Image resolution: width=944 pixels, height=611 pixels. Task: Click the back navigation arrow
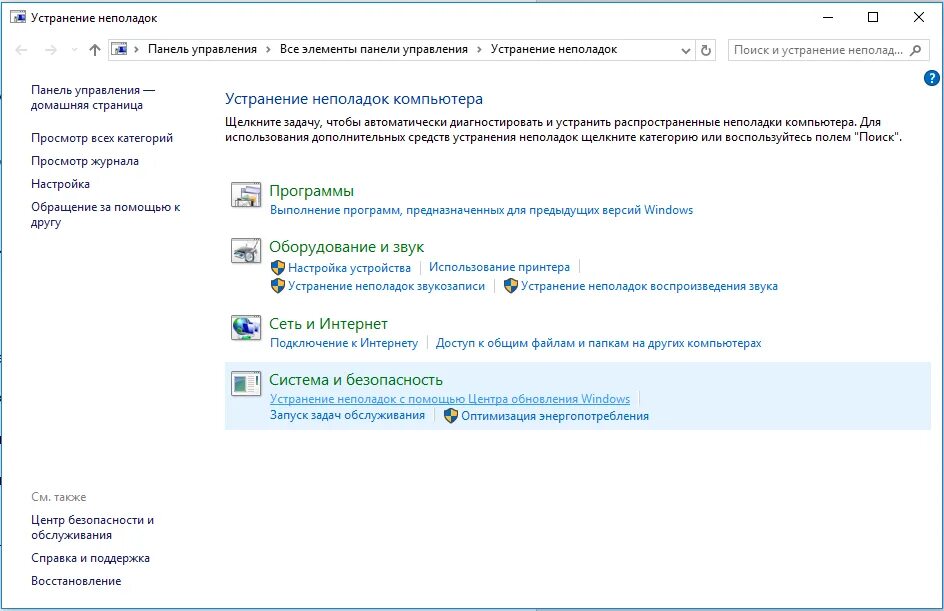click(x=21, y=50)
